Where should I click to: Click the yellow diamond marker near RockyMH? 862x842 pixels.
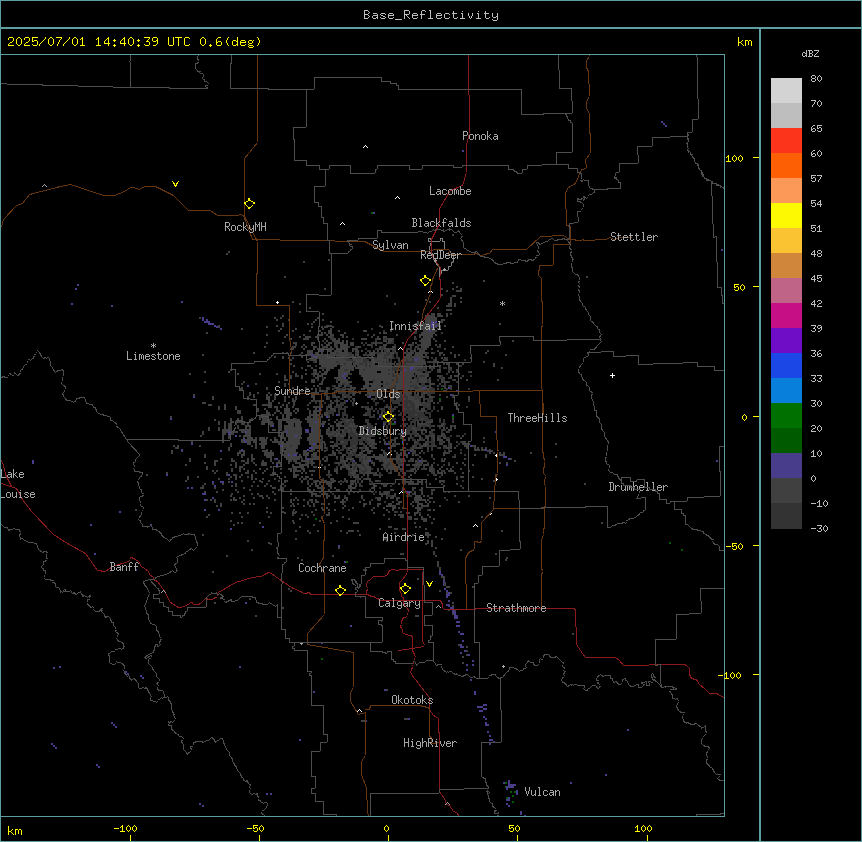pos(249,204)
